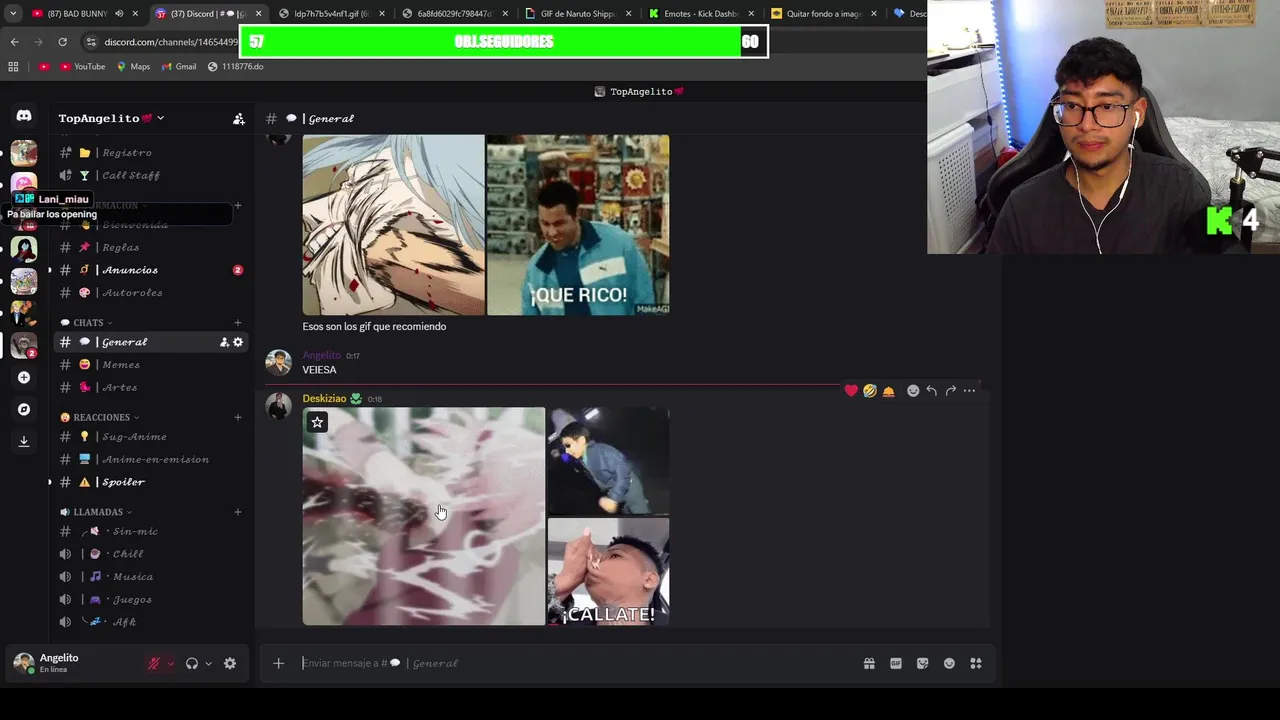The width and height of the screenshot is (1280, 720).
Task: Click Download Apps icon in server list
Action: (x=24, y=441)
